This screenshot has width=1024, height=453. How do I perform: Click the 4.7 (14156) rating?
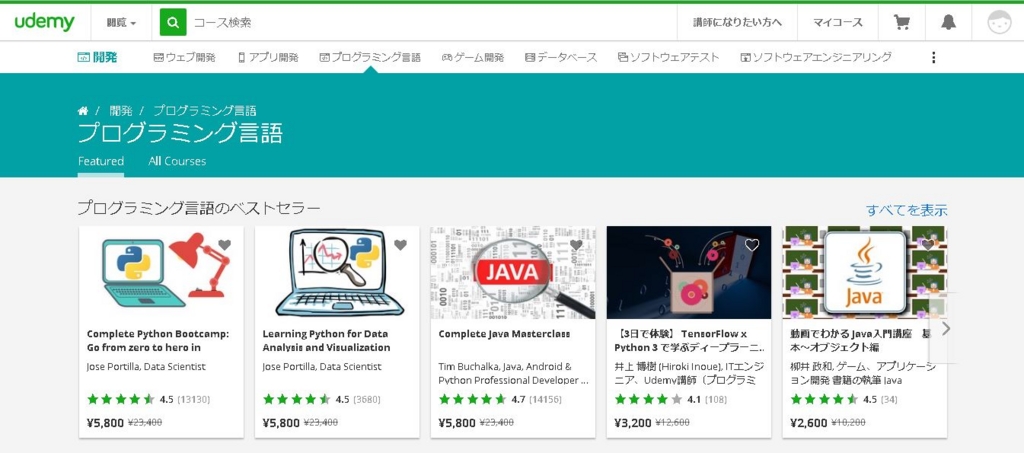click(x=500, y=399)
